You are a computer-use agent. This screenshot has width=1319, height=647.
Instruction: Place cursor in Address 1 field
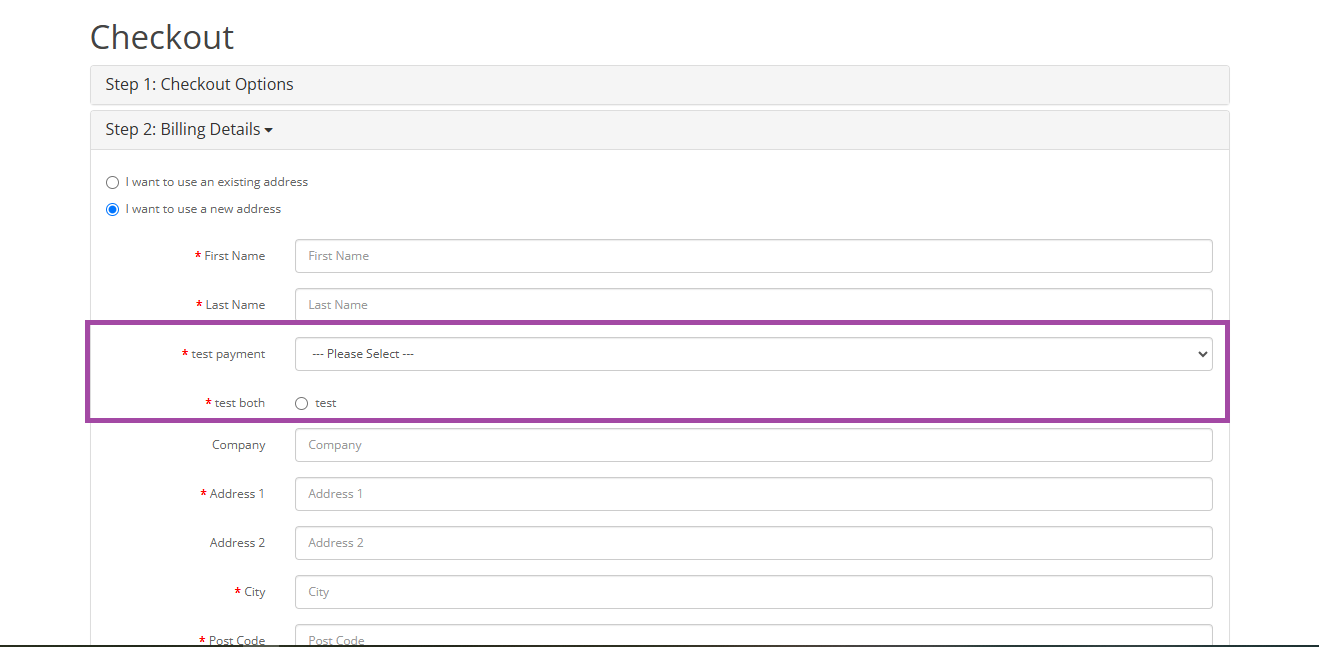(x=753, y=494)
